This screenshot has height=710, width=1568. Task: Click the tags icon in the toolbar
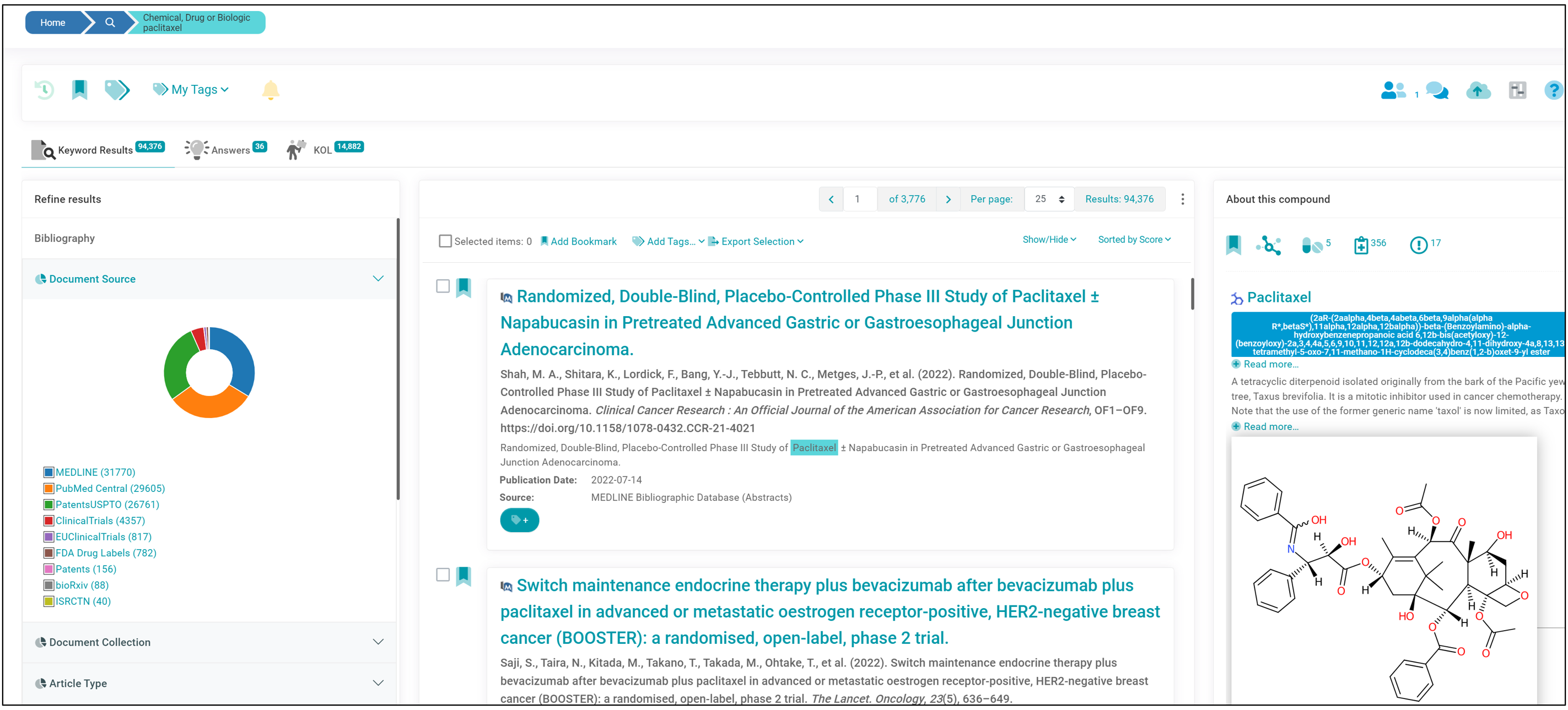[x=117, y=90]
